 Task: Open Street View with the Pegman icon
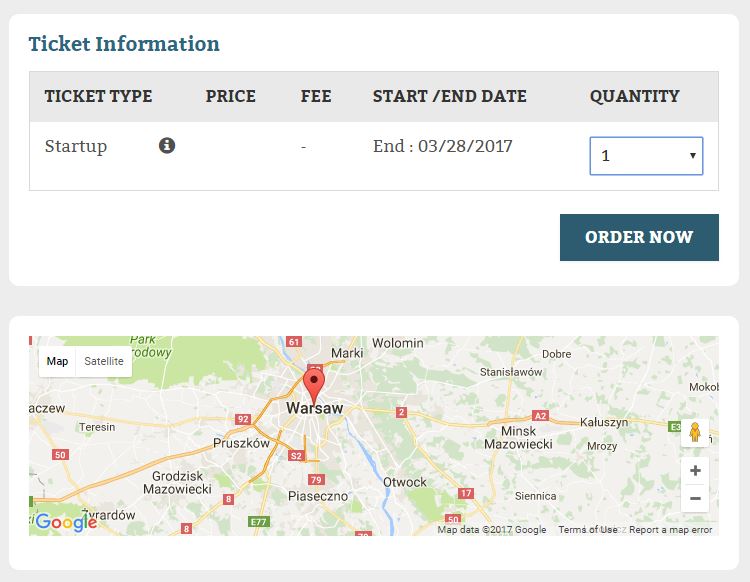click(695, 432)
